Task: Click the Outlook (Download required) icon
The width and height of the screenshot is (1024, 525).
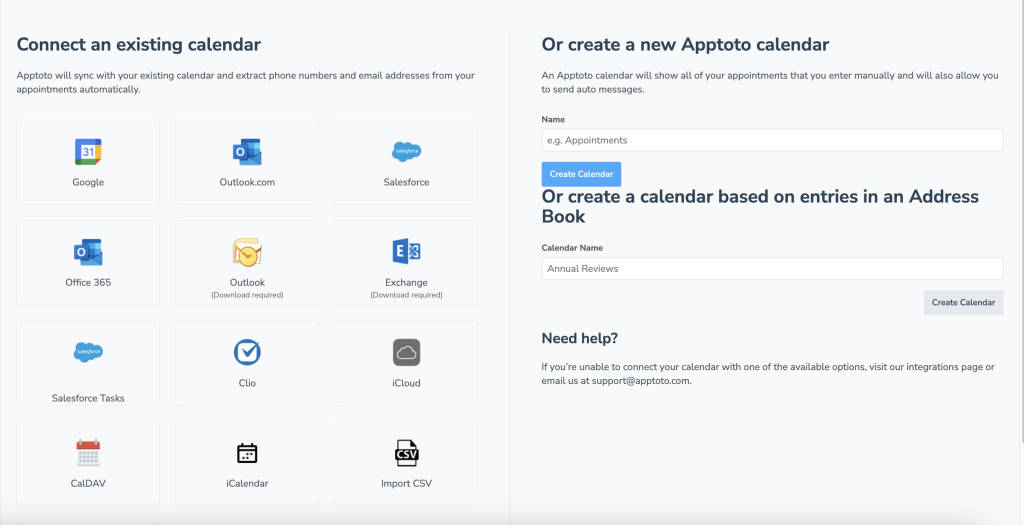Action: (247, 252)
